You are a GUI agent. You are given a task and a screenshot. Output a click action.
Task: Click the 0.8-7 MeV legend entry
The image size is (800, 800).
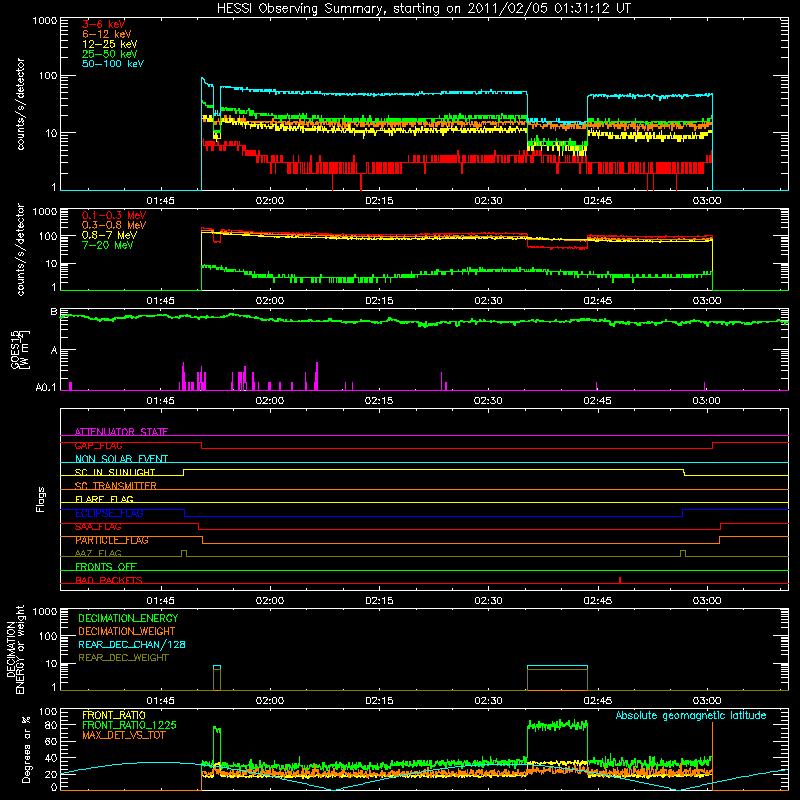(x=109, y=235)
